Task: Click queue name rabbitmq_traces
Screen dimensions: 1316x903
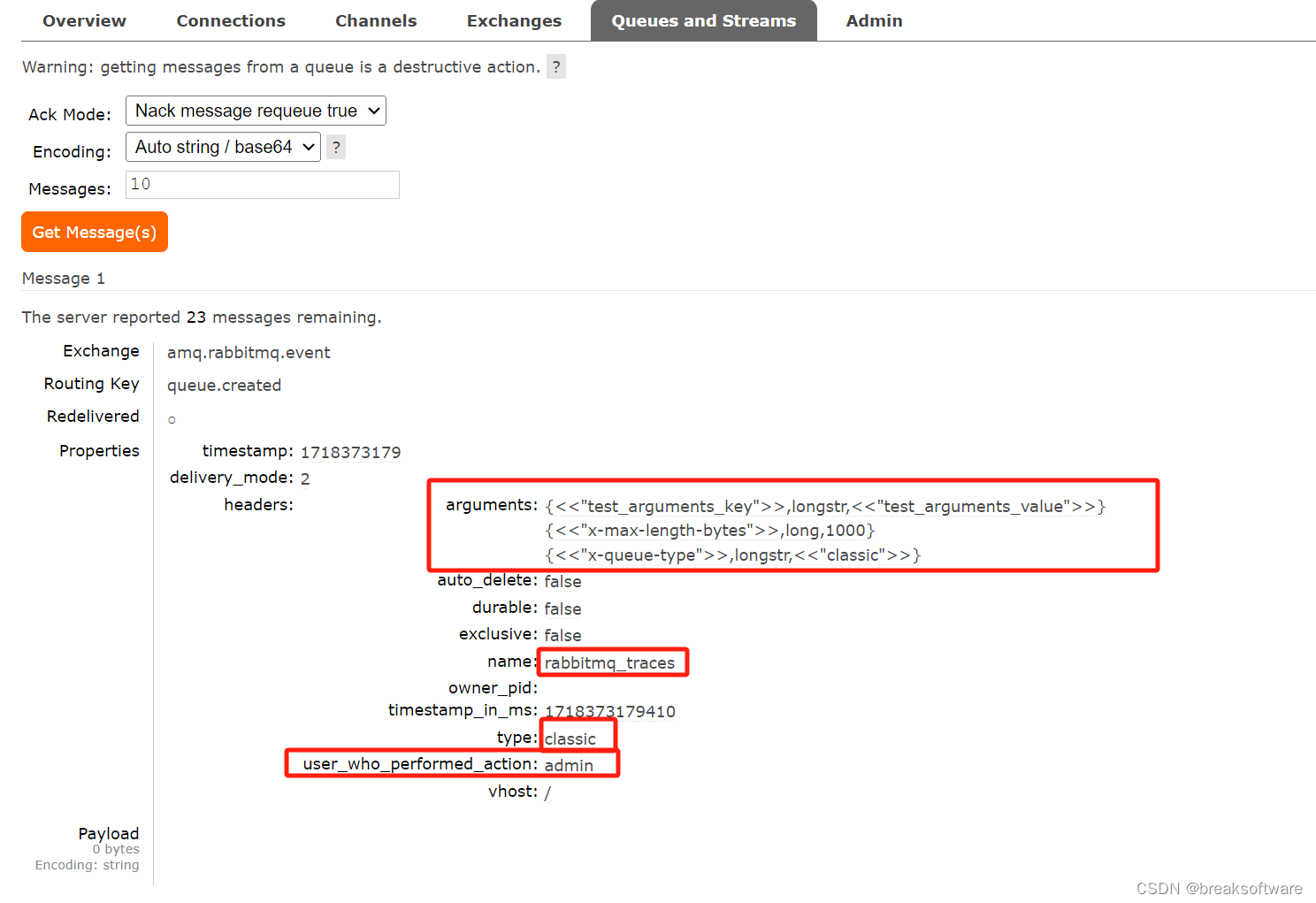Action: point(609,662)
